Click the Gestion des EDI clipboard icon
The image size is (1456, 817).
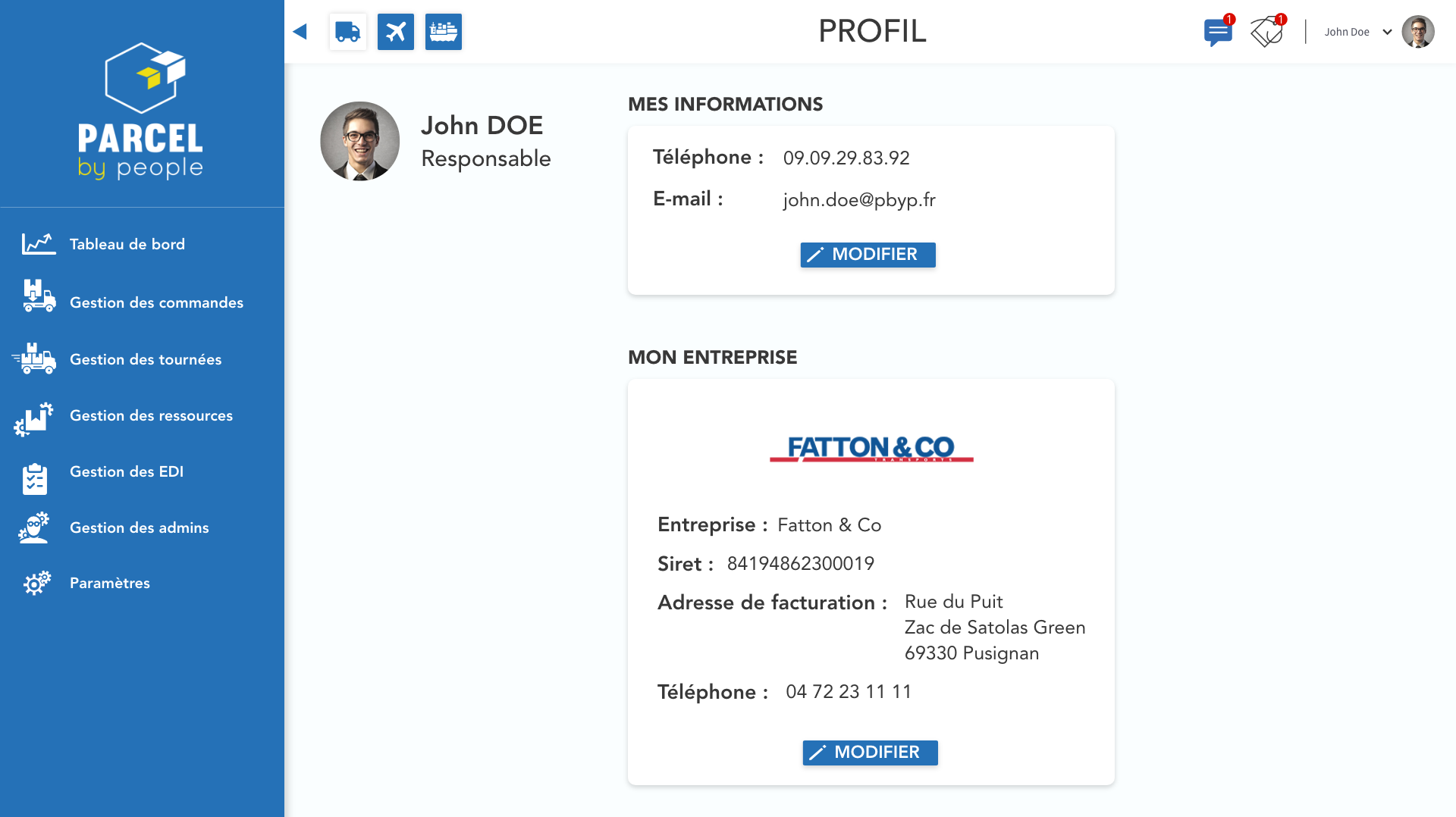tap(35, 479)
